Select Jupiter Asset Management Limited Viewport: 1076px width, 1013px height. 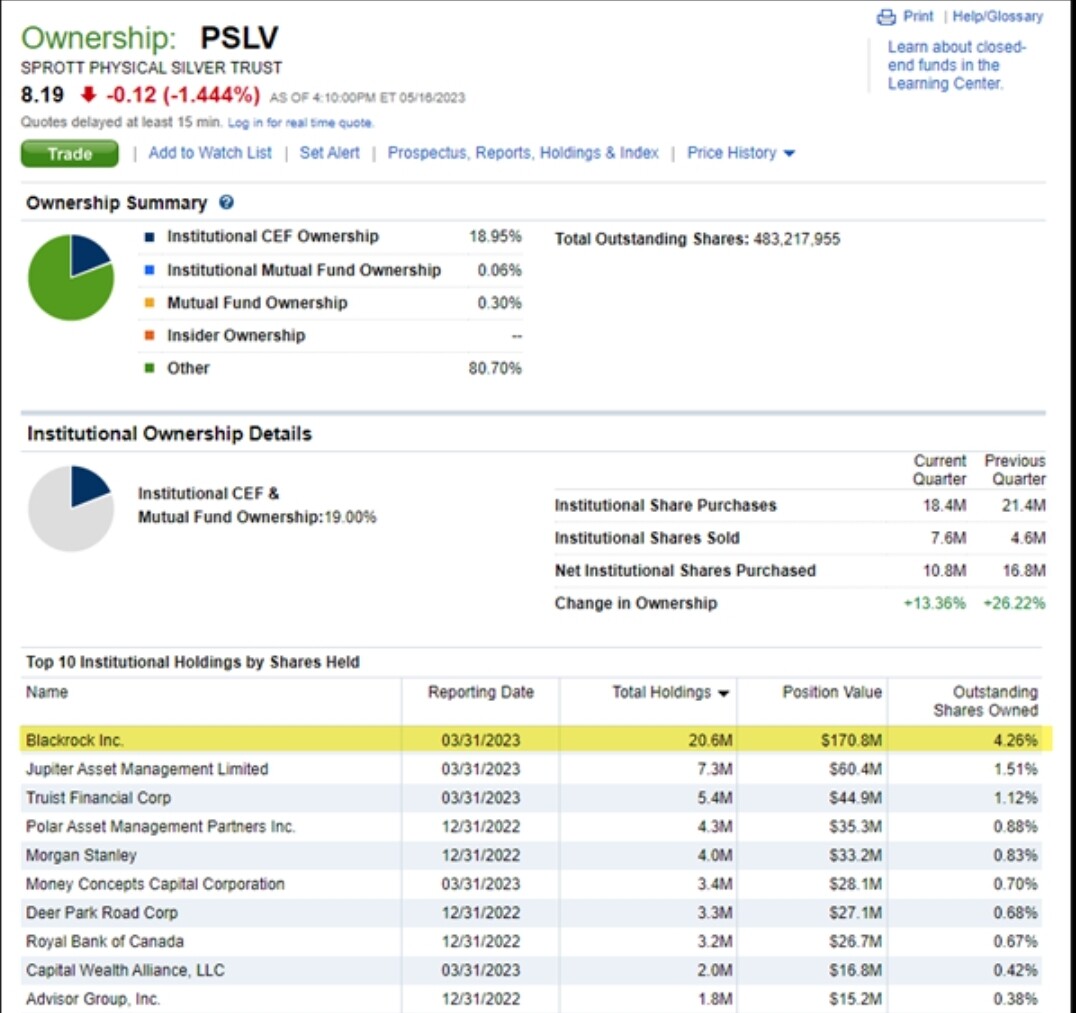[x=147, y=769]
